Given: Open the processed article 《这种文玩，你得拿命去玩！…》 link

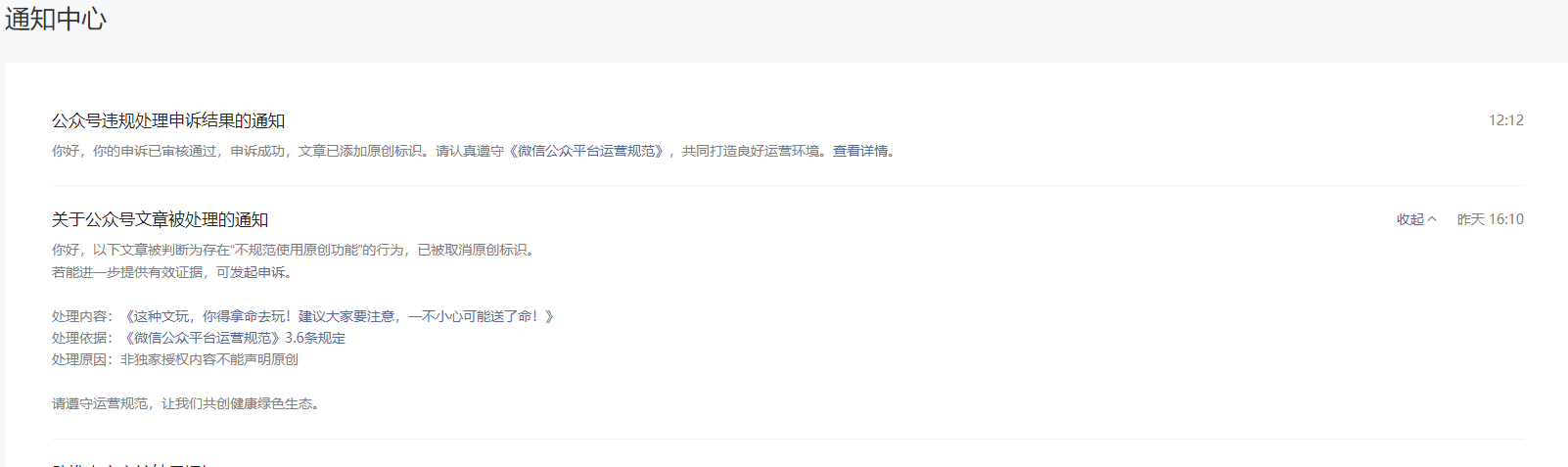Looking at the screenshot, I should [x=338, y=316].
